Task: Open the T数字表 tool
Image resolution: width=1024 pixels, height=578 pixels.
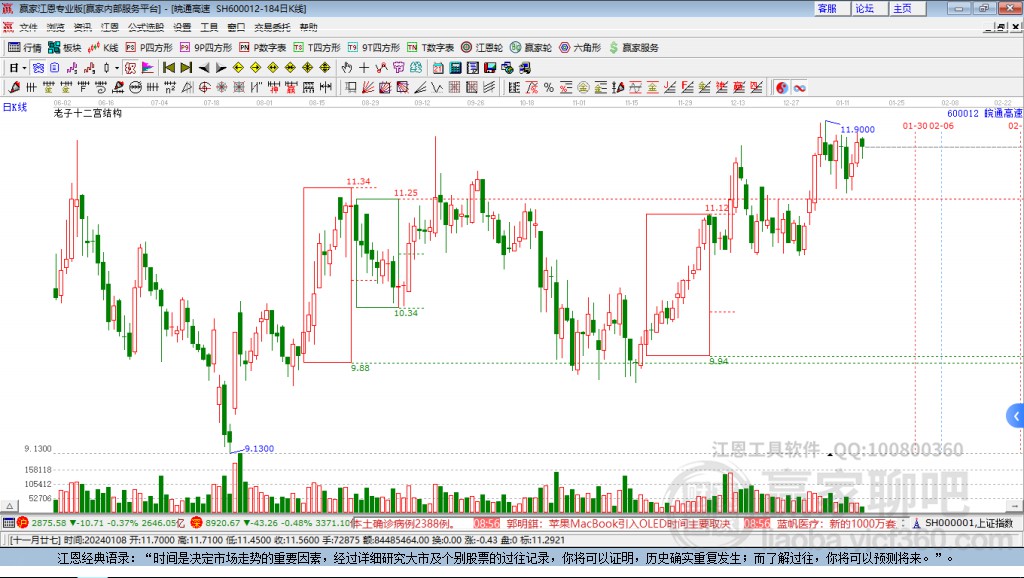Action: tap(430, 48)
